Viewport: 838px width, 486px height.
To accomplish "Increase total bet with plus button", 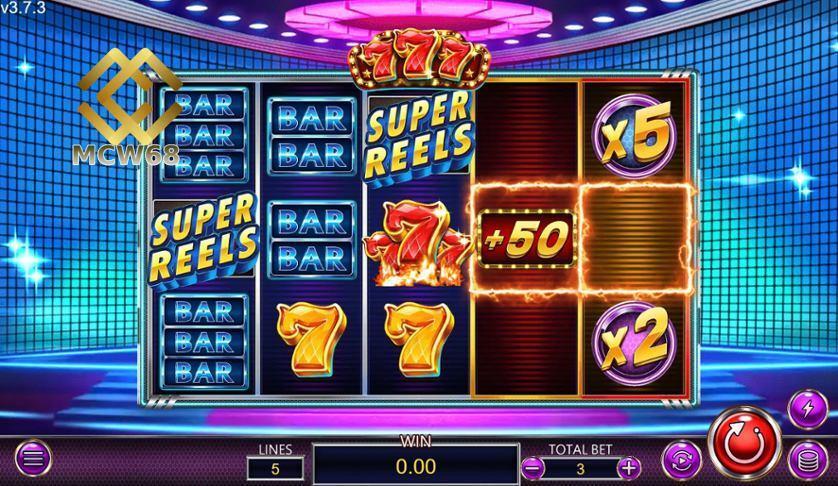I will 628,468.
